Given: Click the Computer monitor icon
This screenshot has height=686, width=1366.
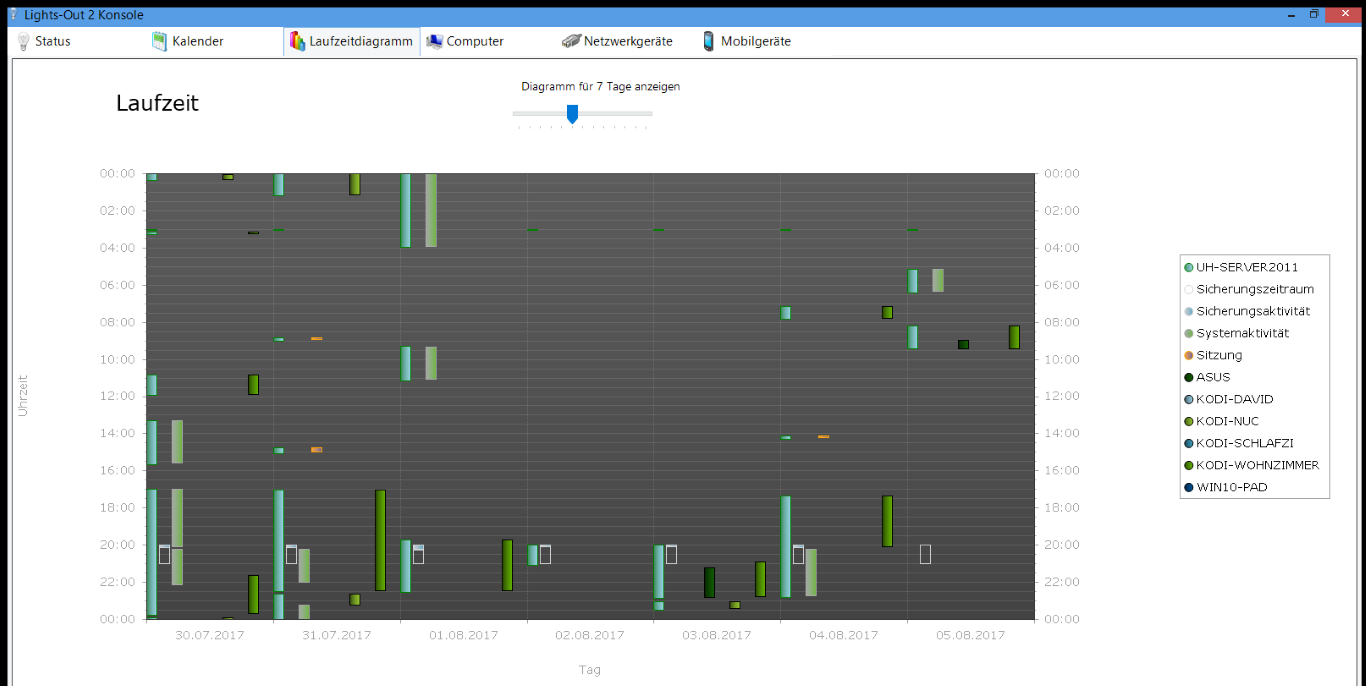Looking at the screenshot, I should (x=434, y=41).
